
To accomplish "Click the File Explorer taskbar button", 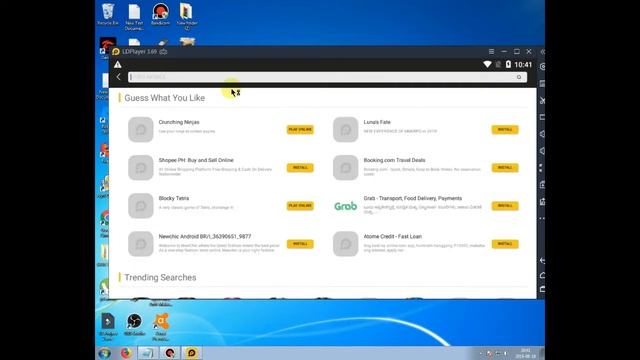I will point(148,353).
